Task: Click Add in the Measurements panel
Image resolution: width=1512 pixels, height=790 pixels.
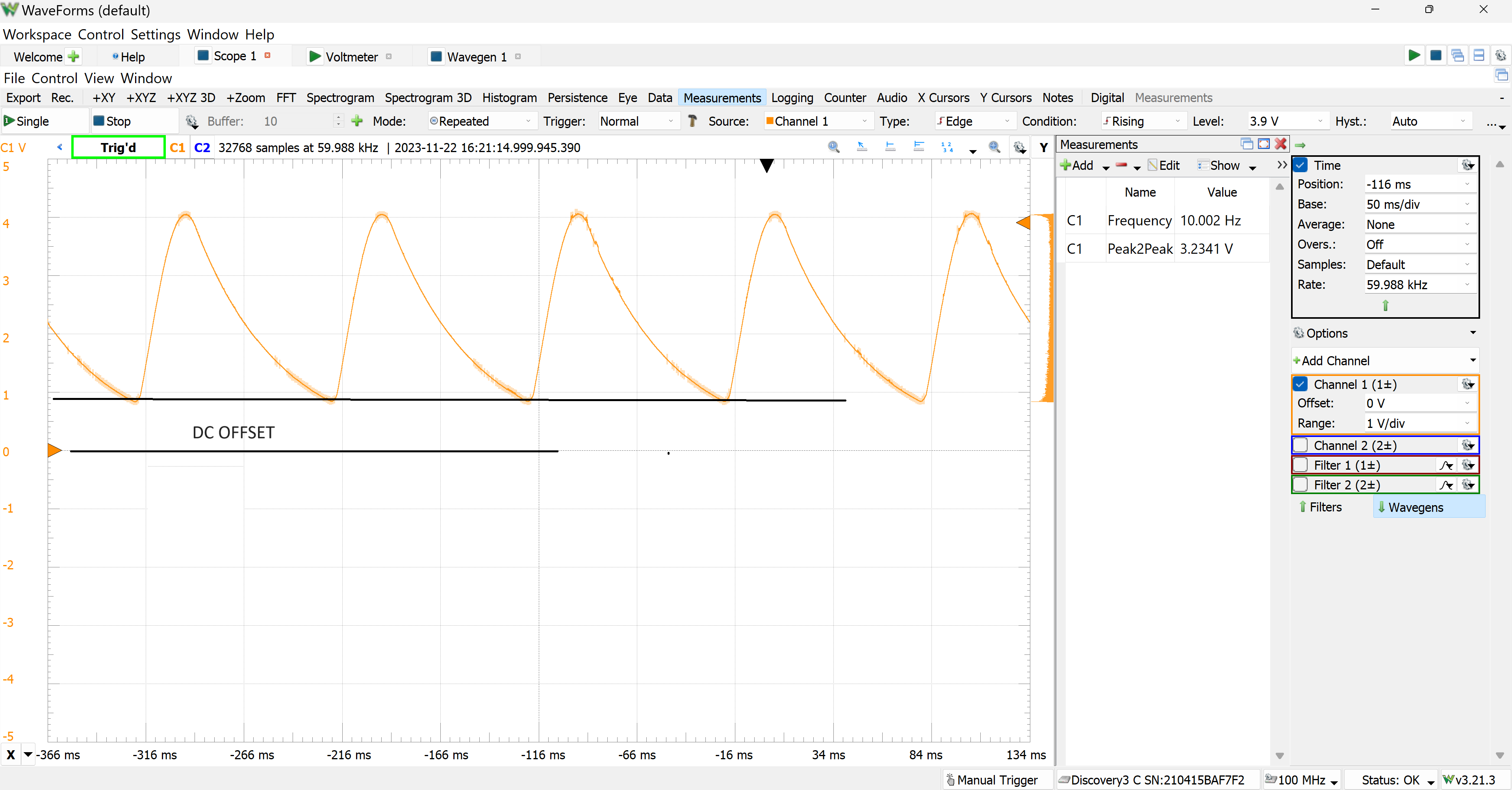Action: 1077,165
